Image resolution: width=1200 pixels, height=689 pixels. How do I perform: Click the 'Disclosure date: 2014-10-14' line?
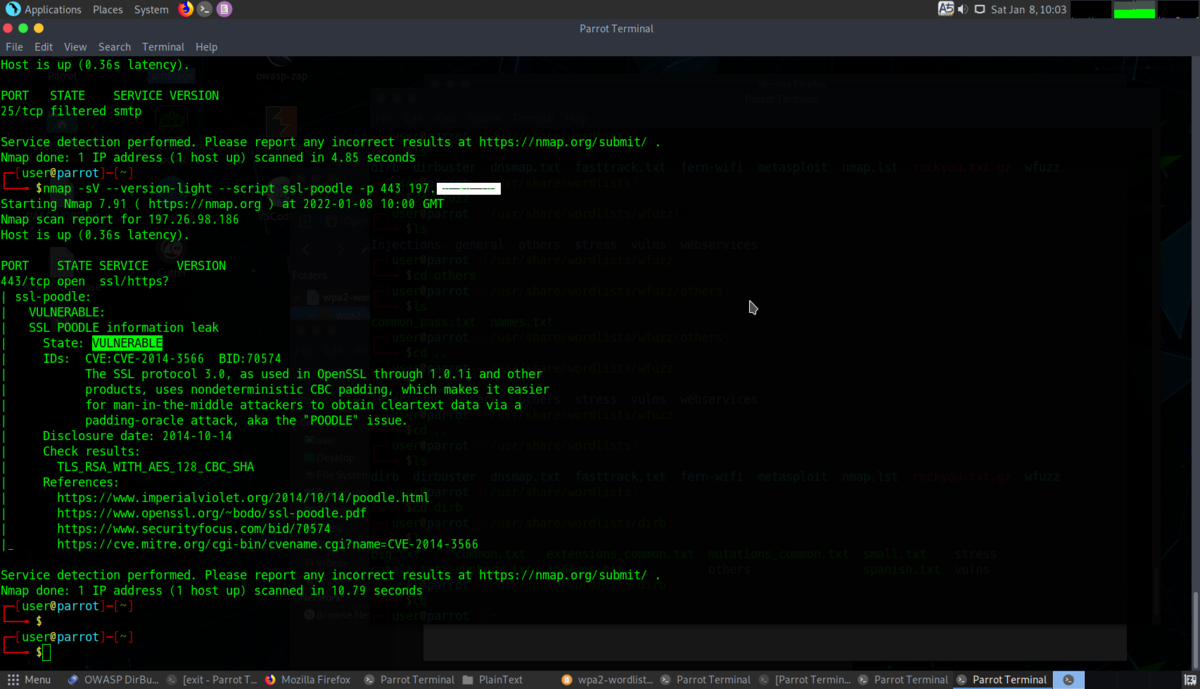click(x=138, y=436)
